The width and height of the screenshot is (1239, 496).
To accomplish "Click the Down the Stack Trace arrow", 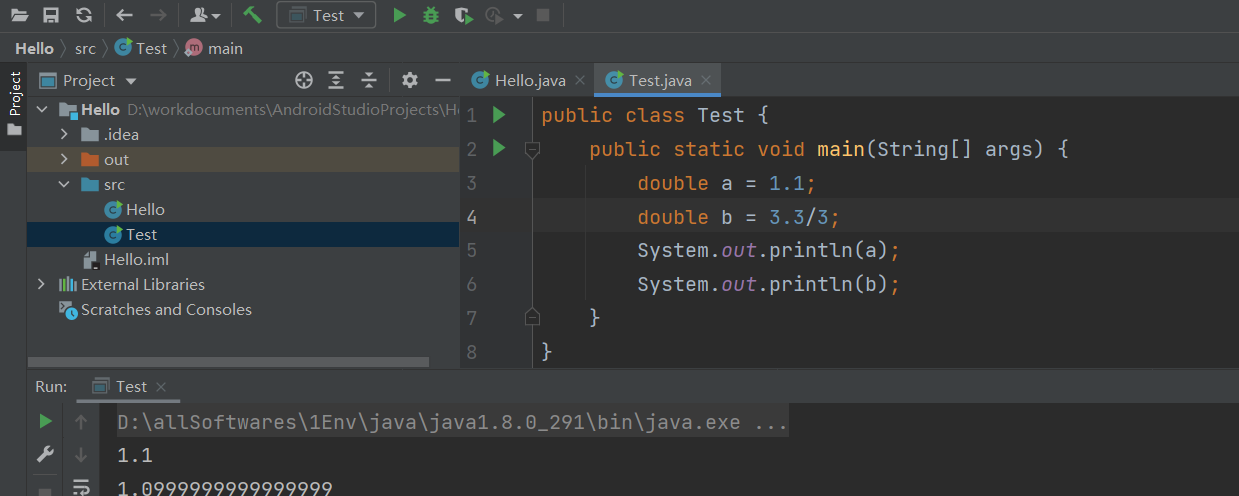I will [x=81, y=454].
